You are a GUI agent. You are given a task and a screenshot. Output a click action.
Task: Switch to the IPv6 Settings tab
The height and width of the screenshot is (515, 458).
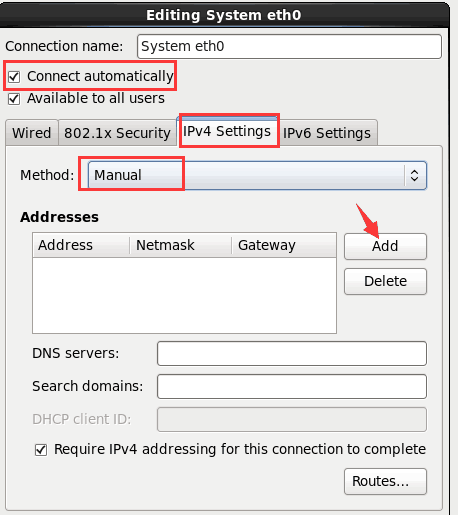click(327, 133)
